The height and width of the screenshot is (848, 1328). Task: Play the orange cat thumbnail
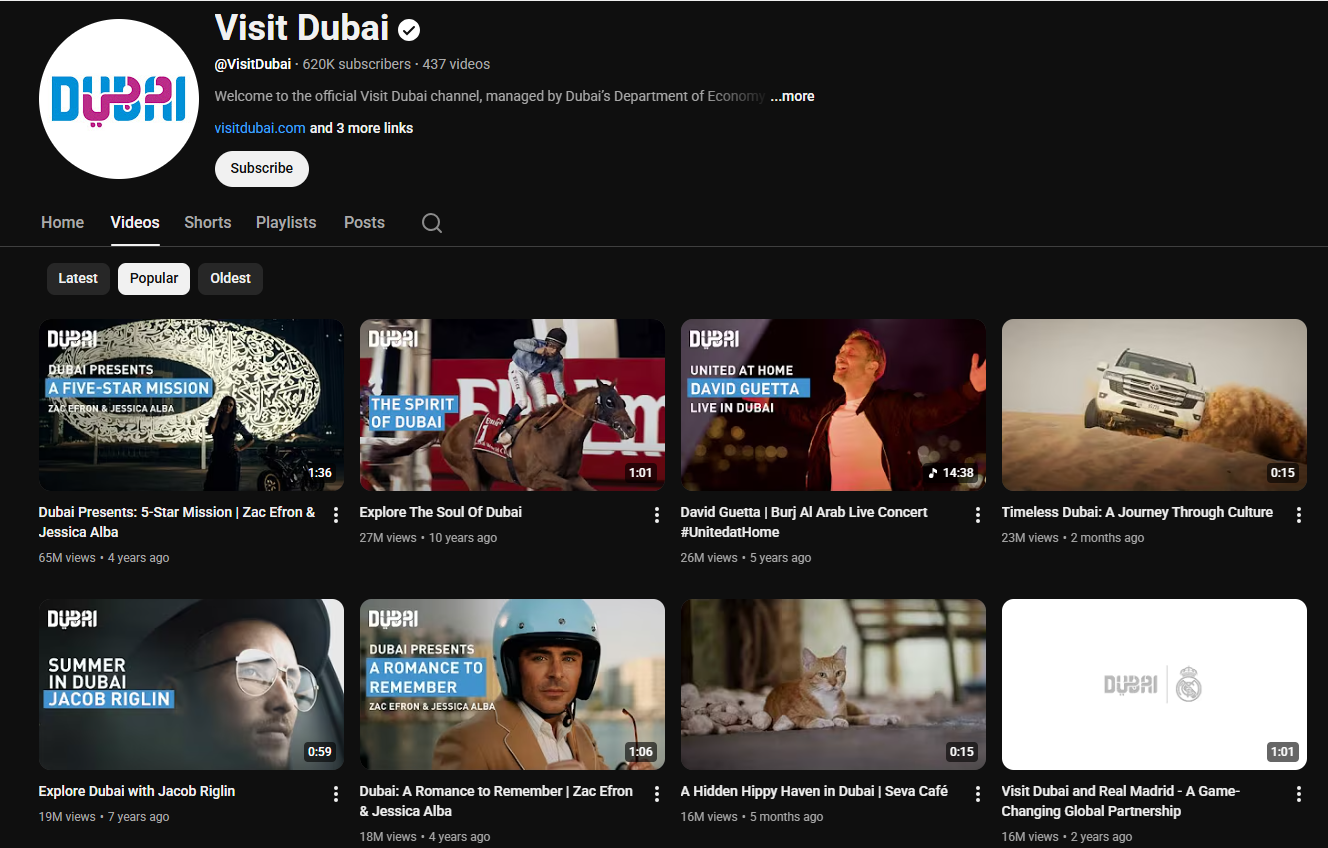833,684
